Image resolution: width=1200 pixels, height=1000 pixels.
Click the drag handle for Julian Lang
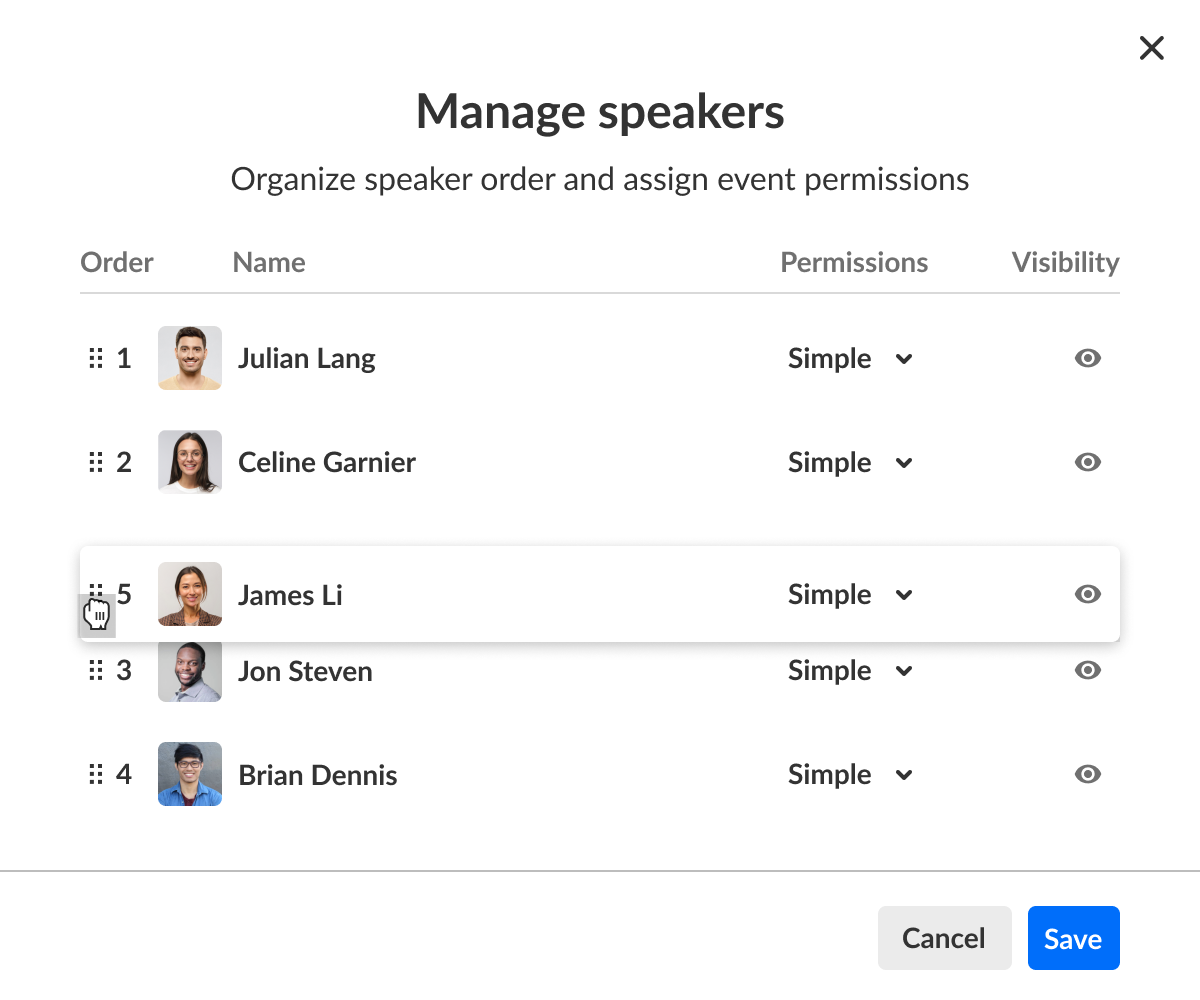pos(96,358)
